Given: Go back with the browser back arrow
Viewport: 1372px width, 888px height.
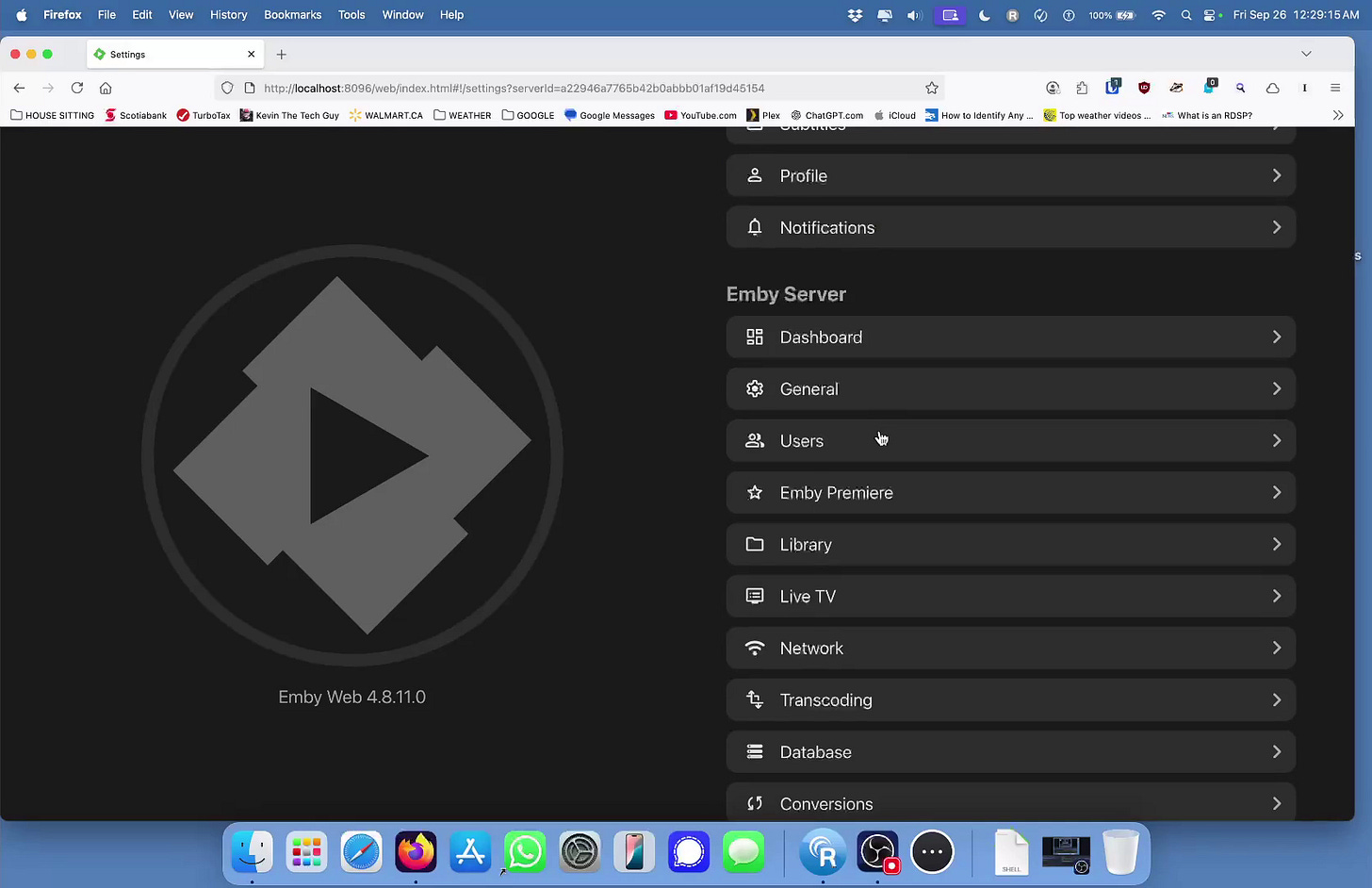Looking at the screenshot, I should click(x=20, y=88).
